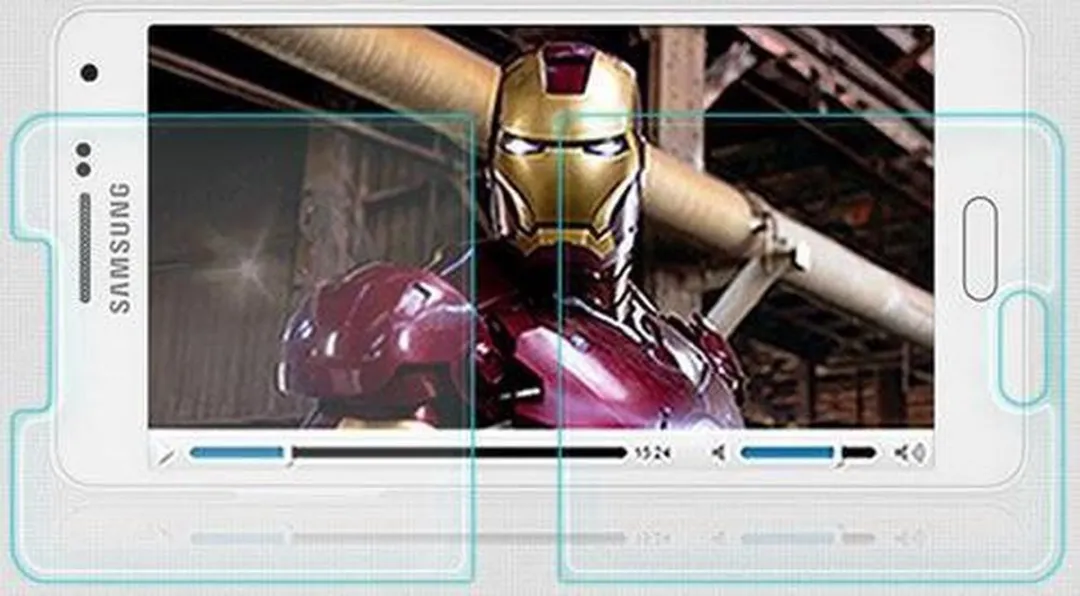Image resolution: width=1080 pixels, height=596 pixels.
Task: Click the 15:24 time readout
Action: (653, 453)
